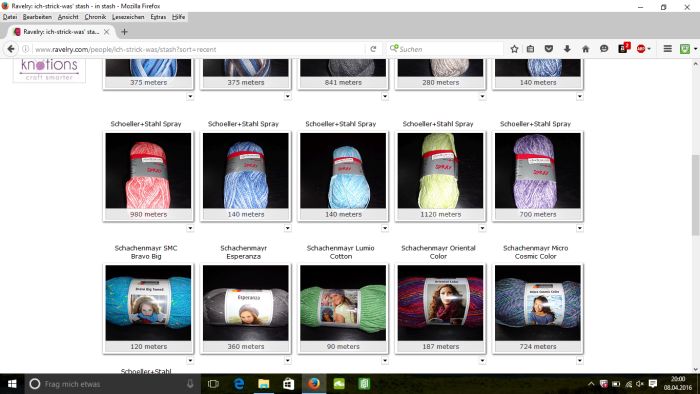The width and height of the screenshot is (700, 394).
Task: Click the page vertical scrollbar thumb
Action: 696,195
